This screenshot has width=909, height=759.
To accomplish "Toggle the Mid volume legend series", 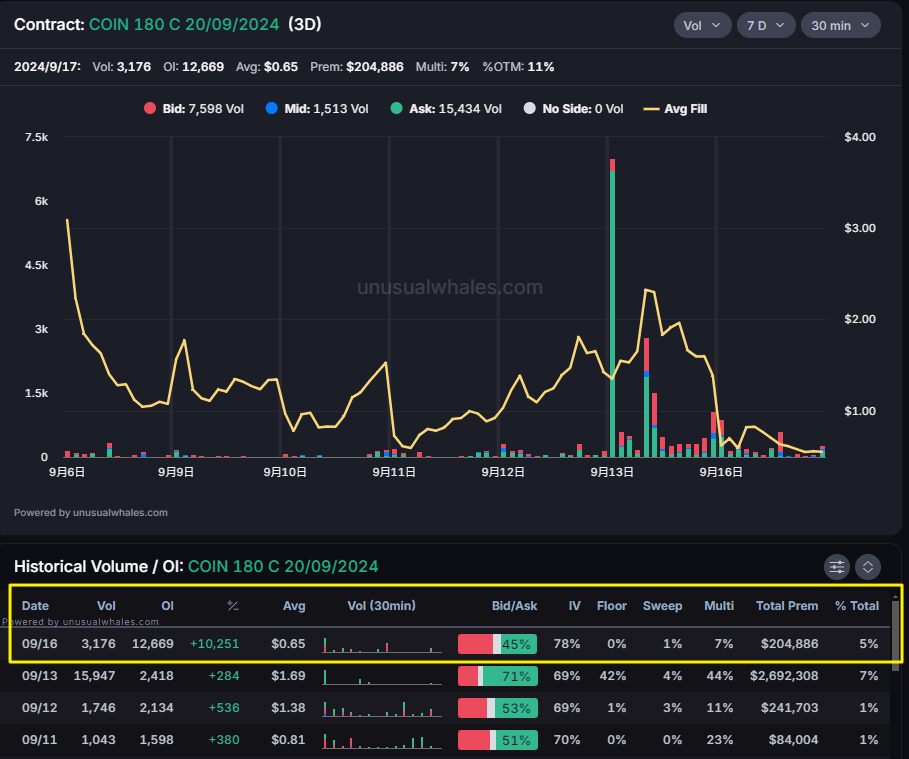I will [x=317, y=109].
